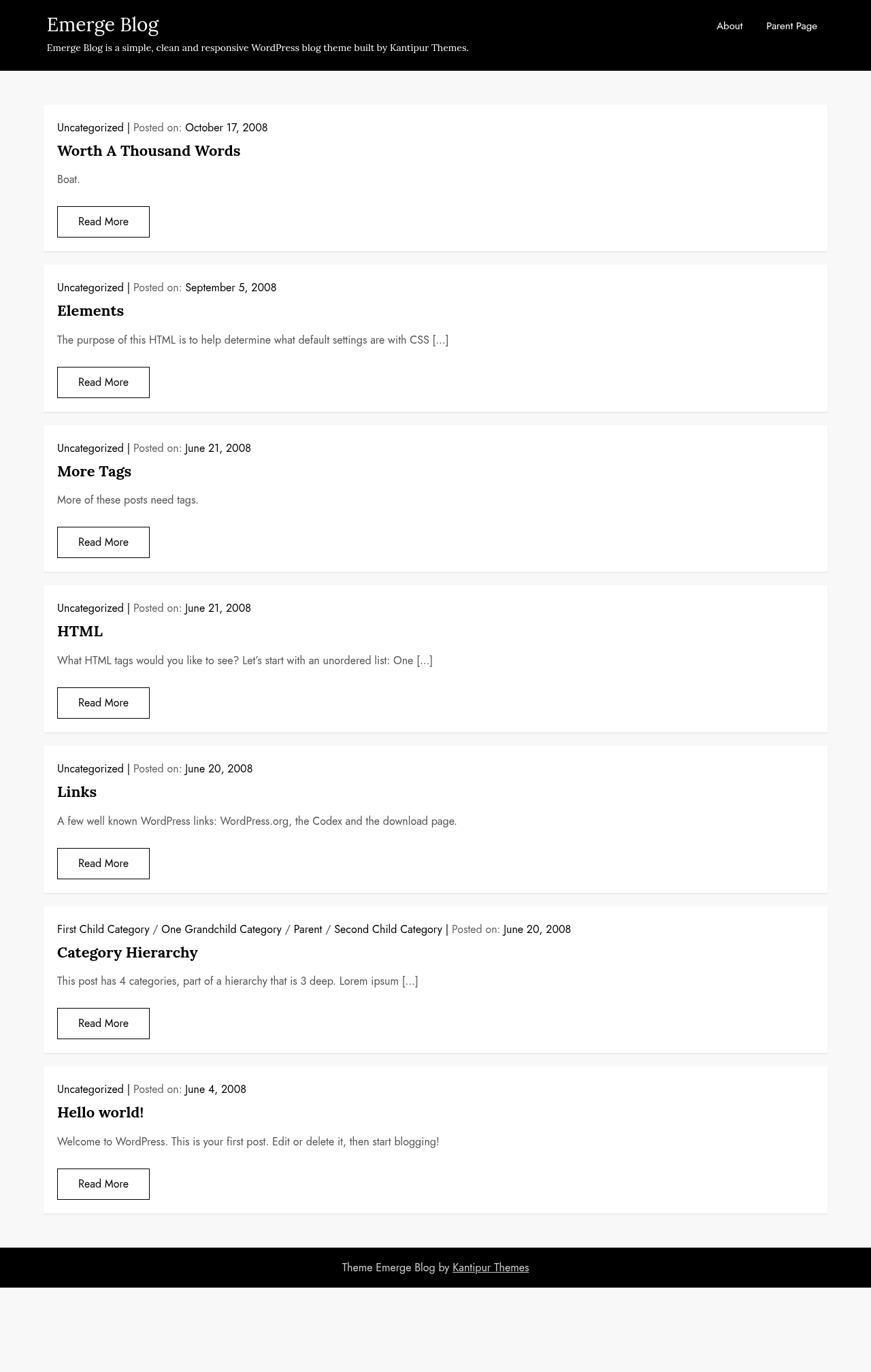Click Read More under Hello world!
This screenshot has height=1372, width=871.
click(103, 1184)
